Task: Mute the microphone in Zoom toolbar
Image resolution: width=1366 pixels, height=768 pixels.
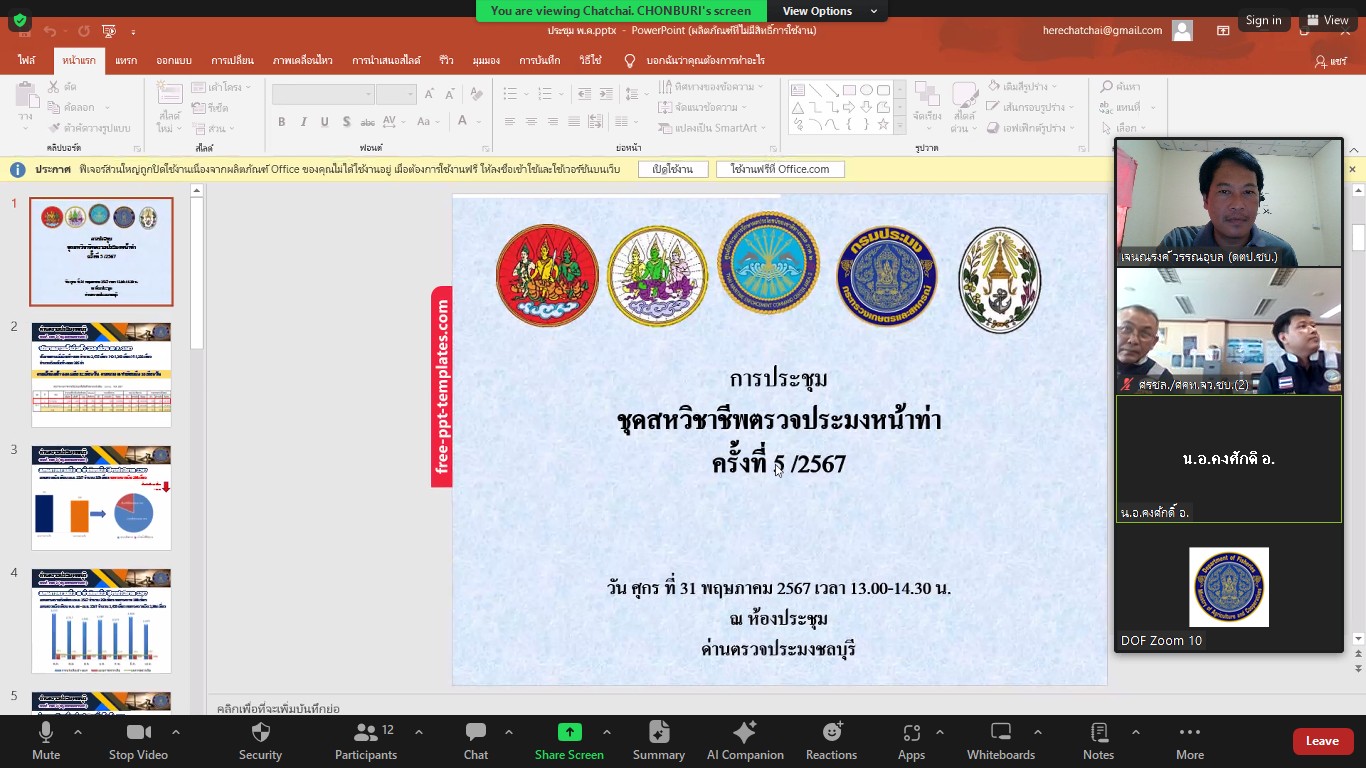Action: tap(46, 741)
